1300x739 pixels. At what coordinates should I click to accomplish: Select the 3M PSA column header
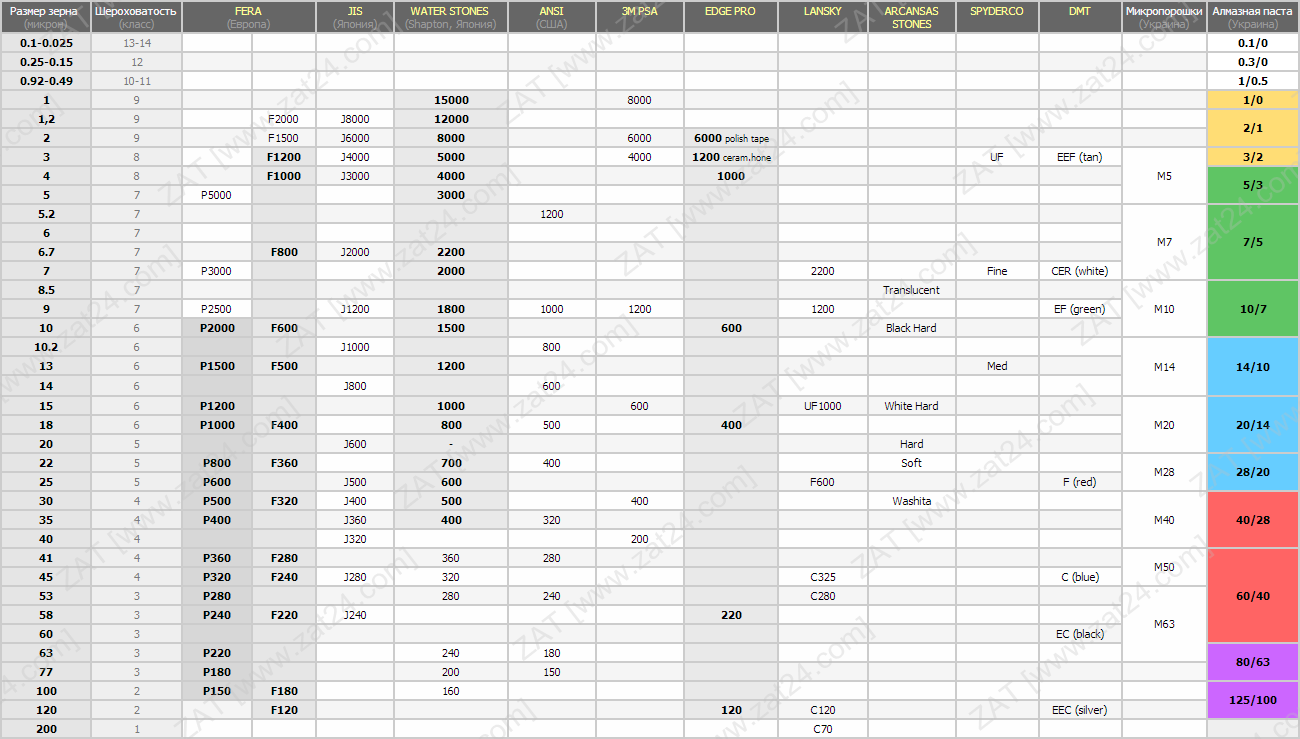tap(640, 17)
